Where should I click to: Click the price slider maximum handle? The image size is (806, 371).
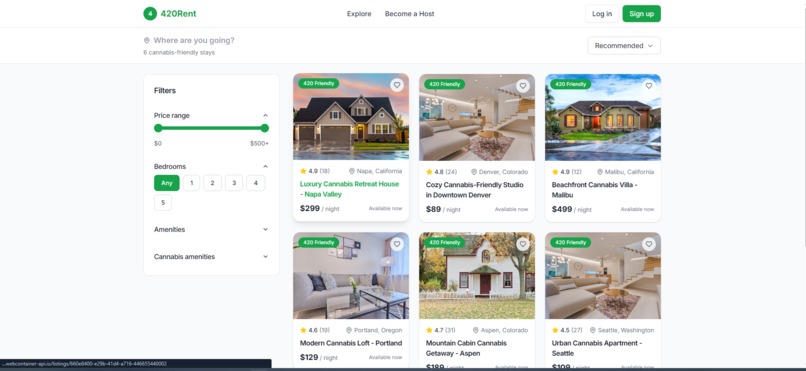[265, 128]
